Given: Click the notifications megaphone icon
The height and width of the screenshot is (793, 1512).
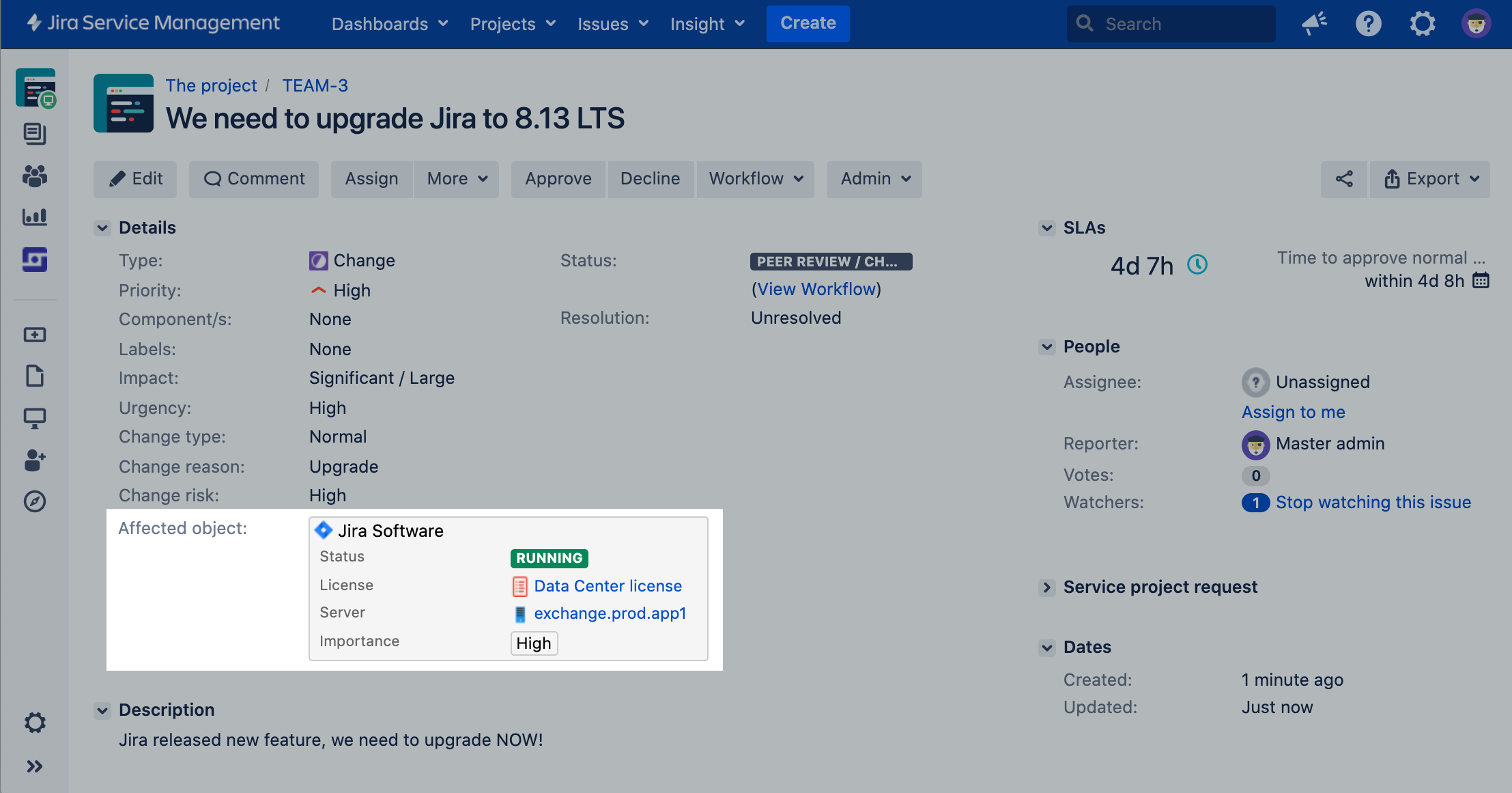Looking at the screenshot, I should [x=1314, y=24].
